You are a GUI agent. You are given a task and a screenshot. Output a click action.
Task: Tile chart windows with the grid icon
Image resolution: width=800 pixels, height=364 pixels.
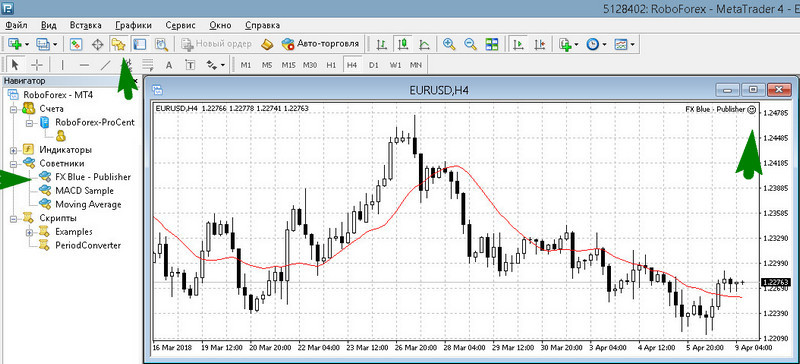491,44
